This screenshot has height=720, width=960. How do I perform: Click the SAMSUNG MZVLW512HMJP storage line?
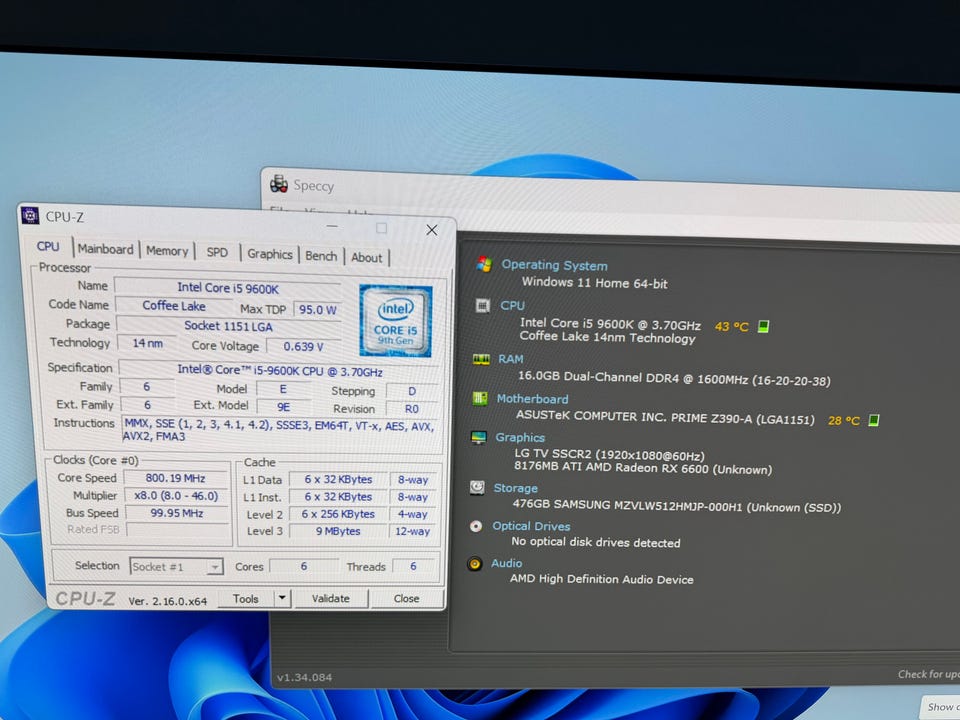point(677,506)
